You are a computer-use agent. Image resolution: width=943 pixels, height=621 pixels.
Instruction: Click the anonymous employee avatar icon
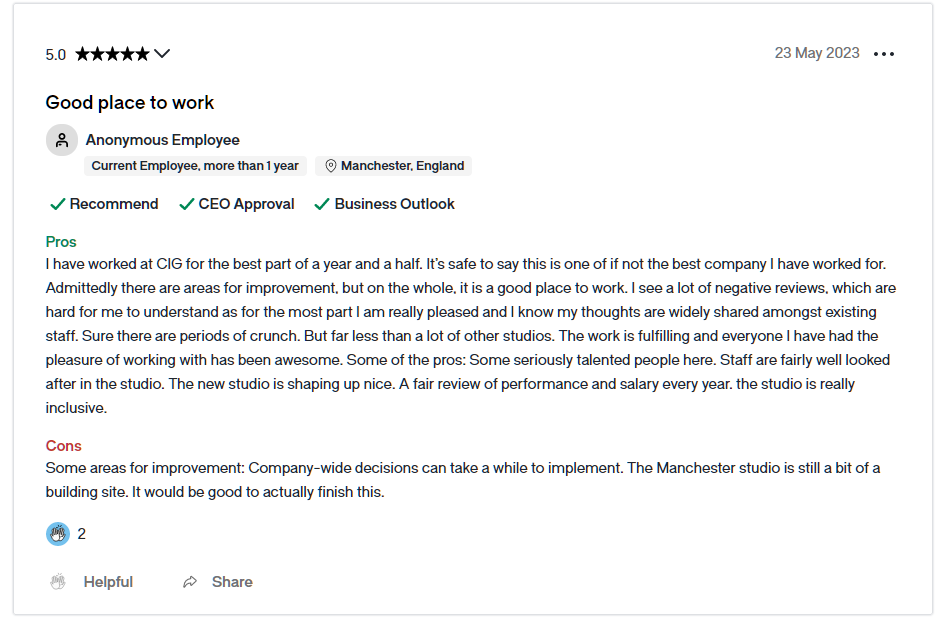click(x=62, y=140)
